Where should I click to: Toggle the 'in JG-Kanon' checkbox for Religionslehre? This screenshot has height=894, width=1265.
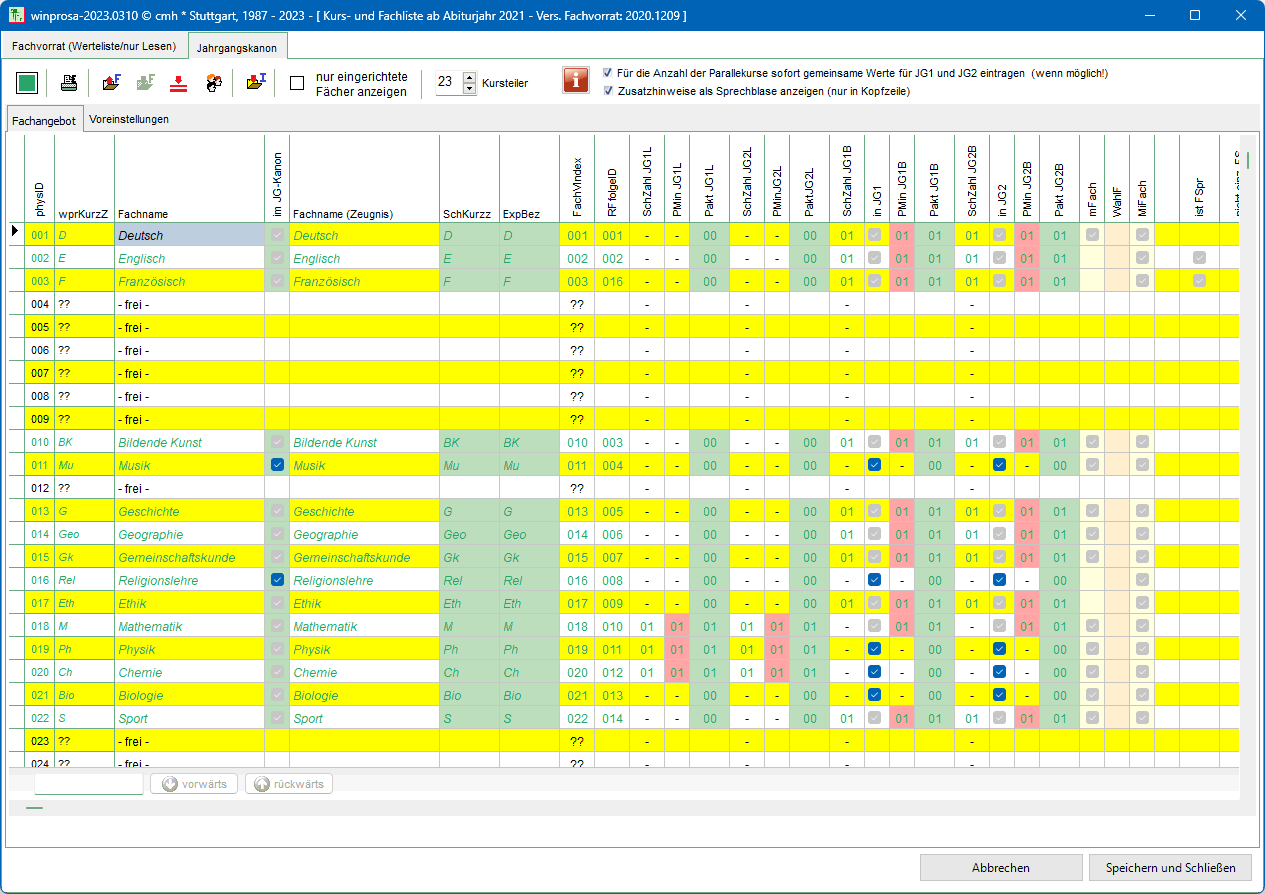point(277,580)
